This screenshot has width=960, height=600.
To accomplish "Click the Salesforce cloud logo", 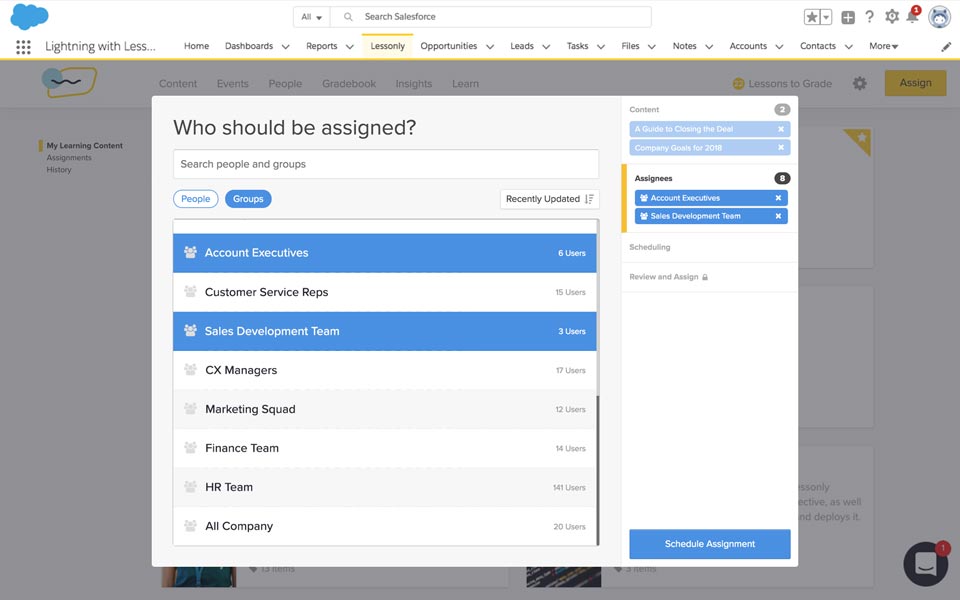I will (x=29, y=16).
